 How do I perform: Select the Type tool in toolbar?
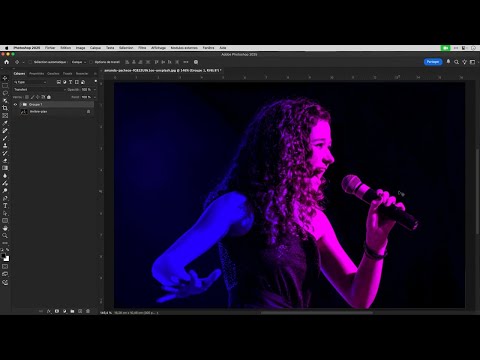tap(5, 206)
